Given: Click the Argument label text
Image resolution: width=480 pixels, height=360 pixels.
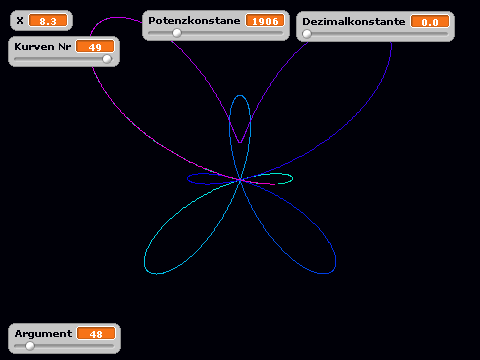Looking at the screenshot, I should [43, 334].
